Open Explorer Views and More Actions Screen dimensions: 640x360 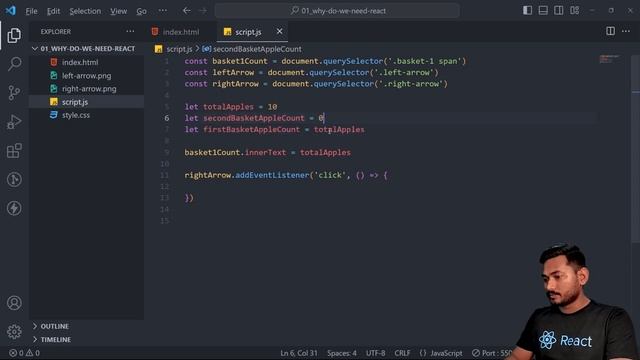[130, 31]
